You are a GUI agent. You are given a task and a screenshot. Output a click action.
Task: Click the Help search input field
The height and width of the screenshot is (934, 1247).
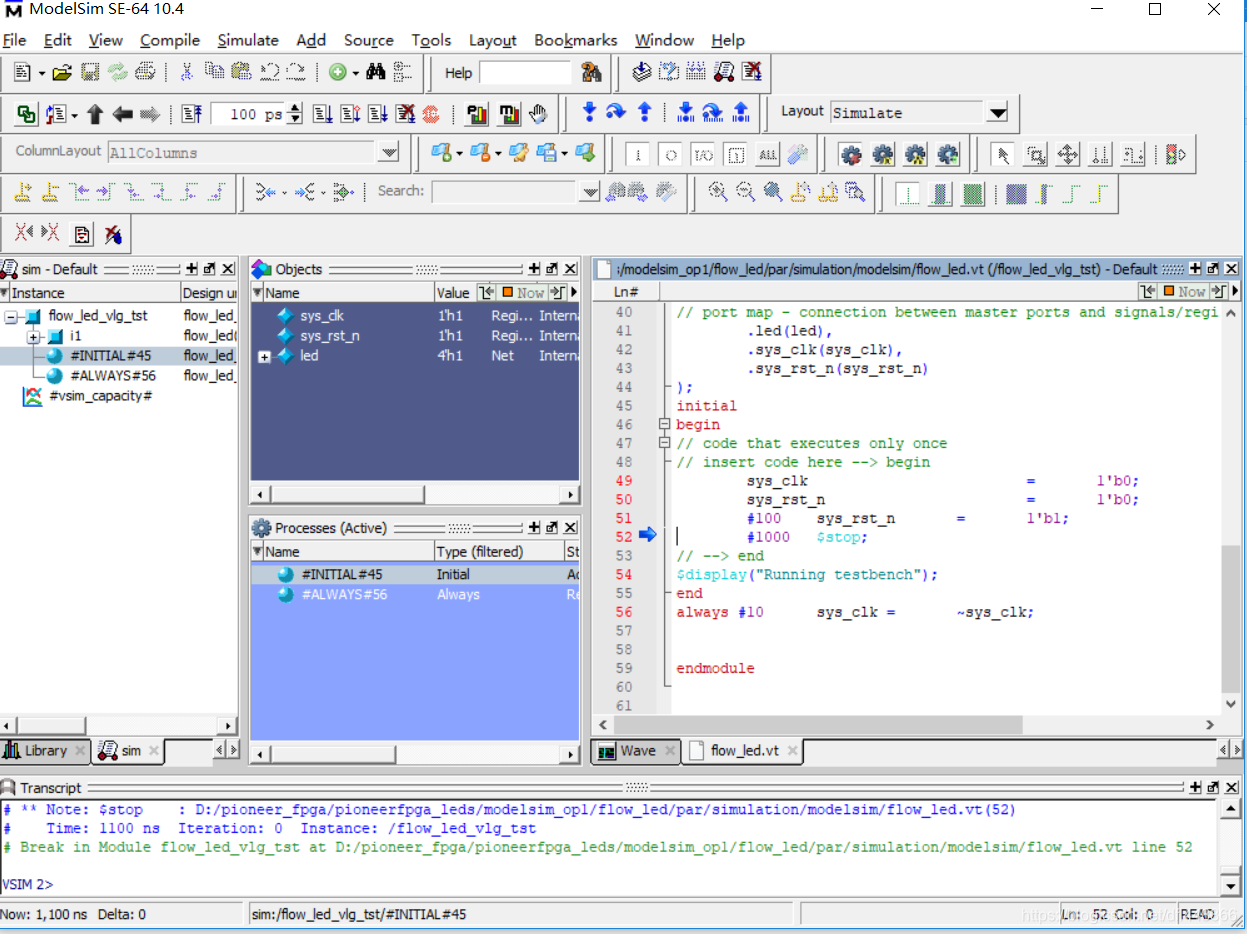point(525,73)
